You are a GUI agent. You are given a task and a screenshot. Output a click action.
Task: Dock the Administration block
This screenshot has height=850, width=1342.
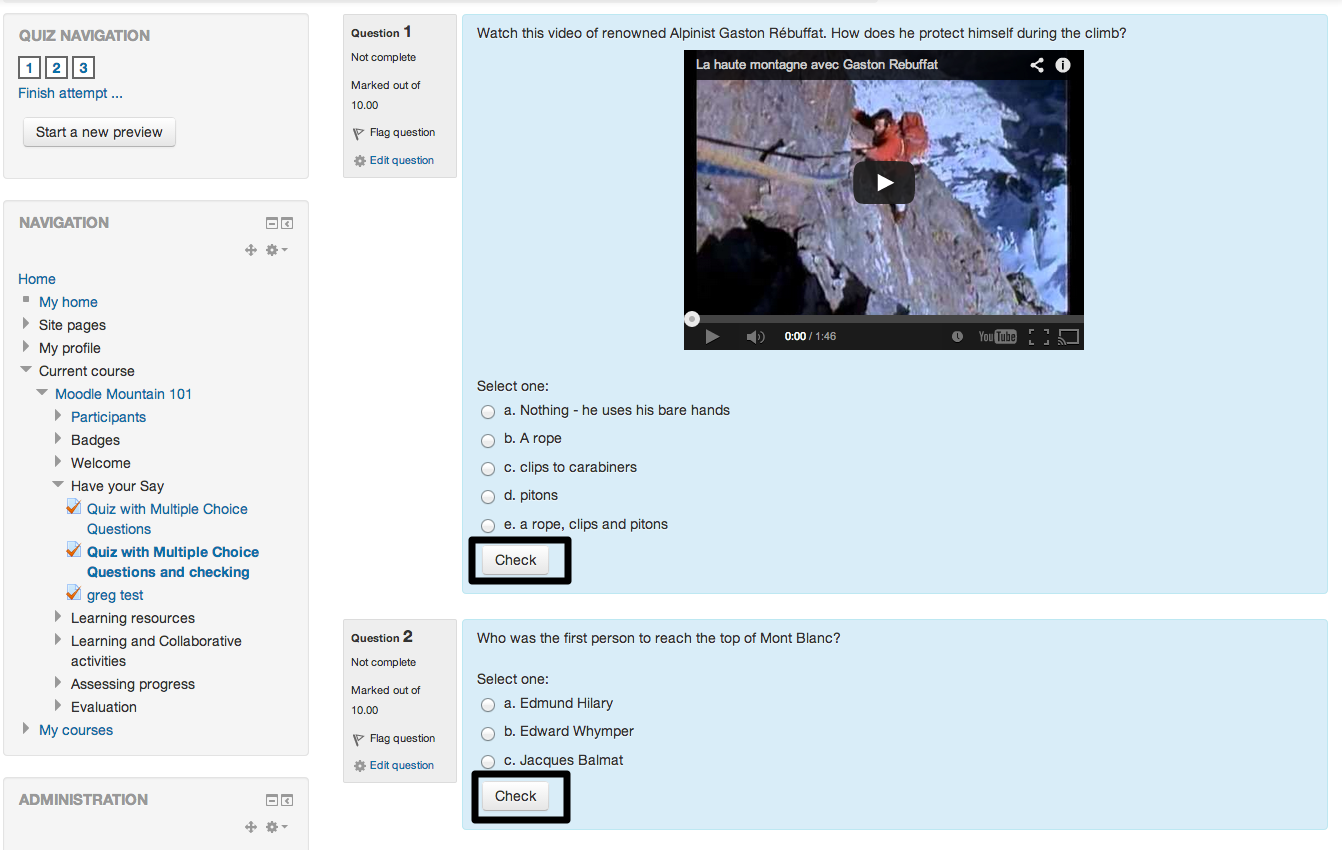coord(287,800)
